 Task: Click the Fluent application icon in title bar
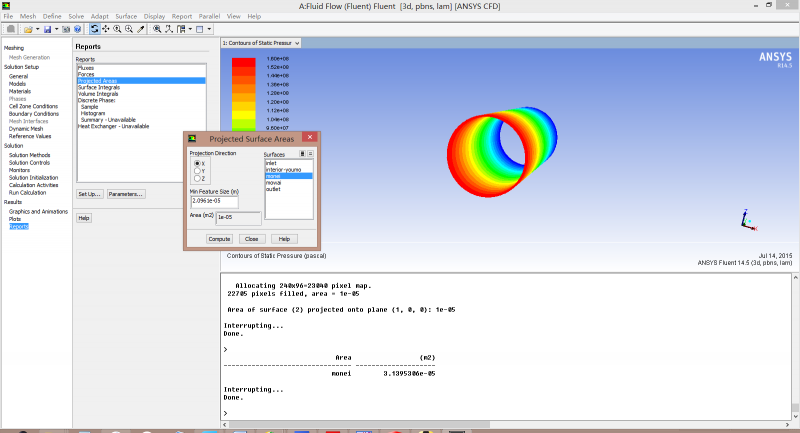[x=6, y=6]
